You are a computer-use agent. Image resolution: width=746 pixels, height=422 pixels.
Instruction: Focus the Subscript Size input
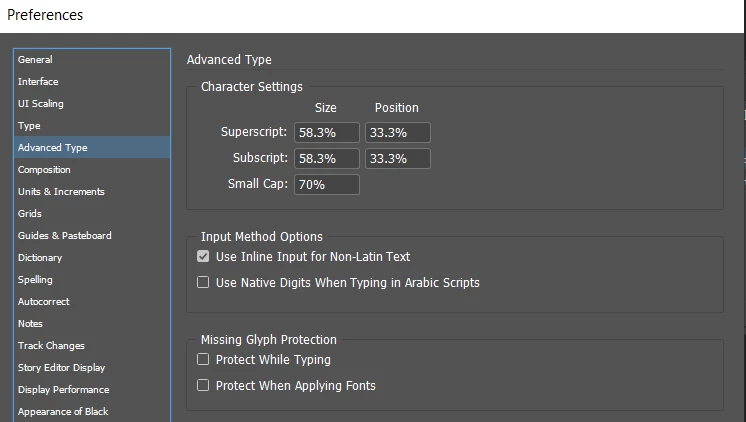tap(326, 158)
